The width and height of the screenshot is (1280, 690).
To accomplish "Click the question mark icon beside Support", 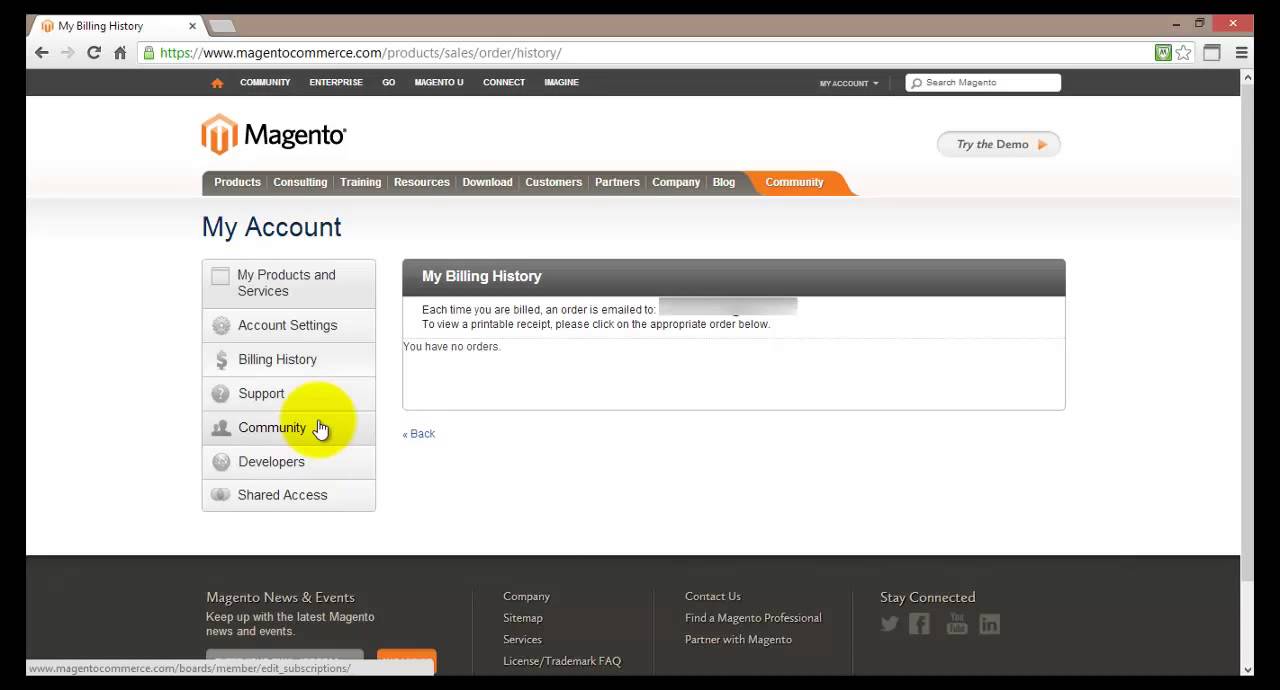I will click(x=221, y=393).
